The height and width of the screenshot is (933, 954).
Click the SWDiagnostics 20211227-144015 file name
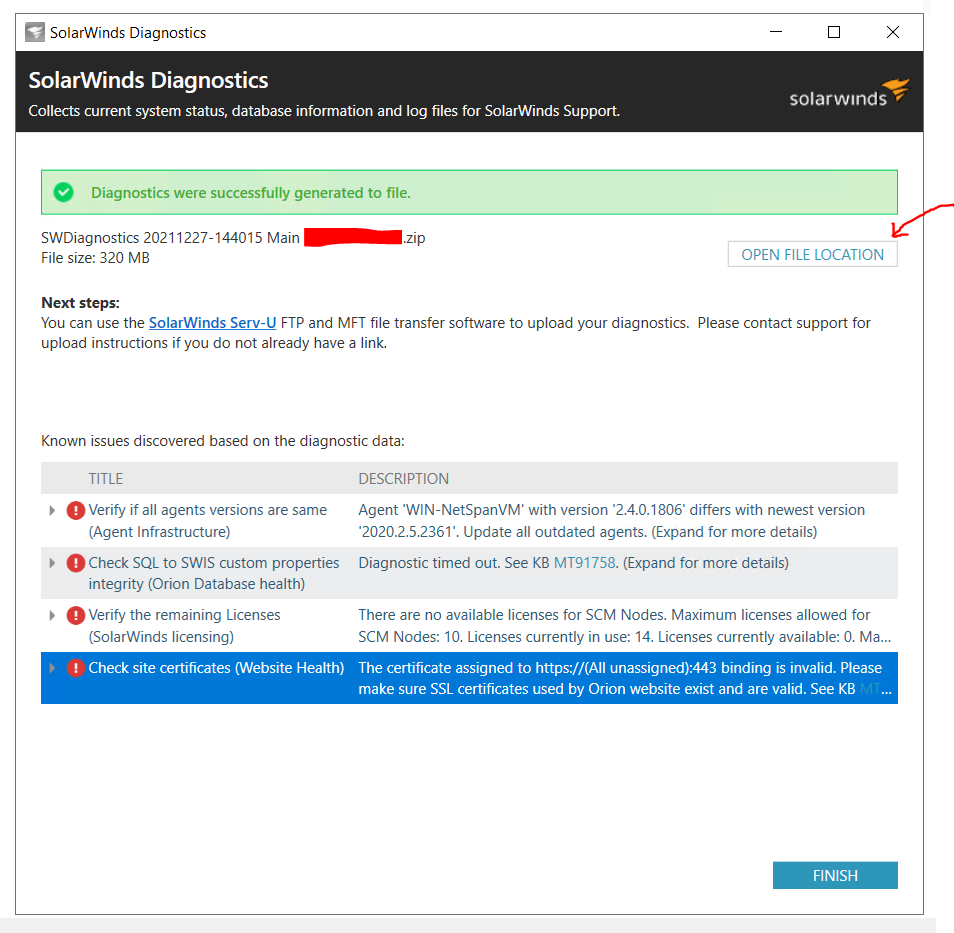(233, 238)
